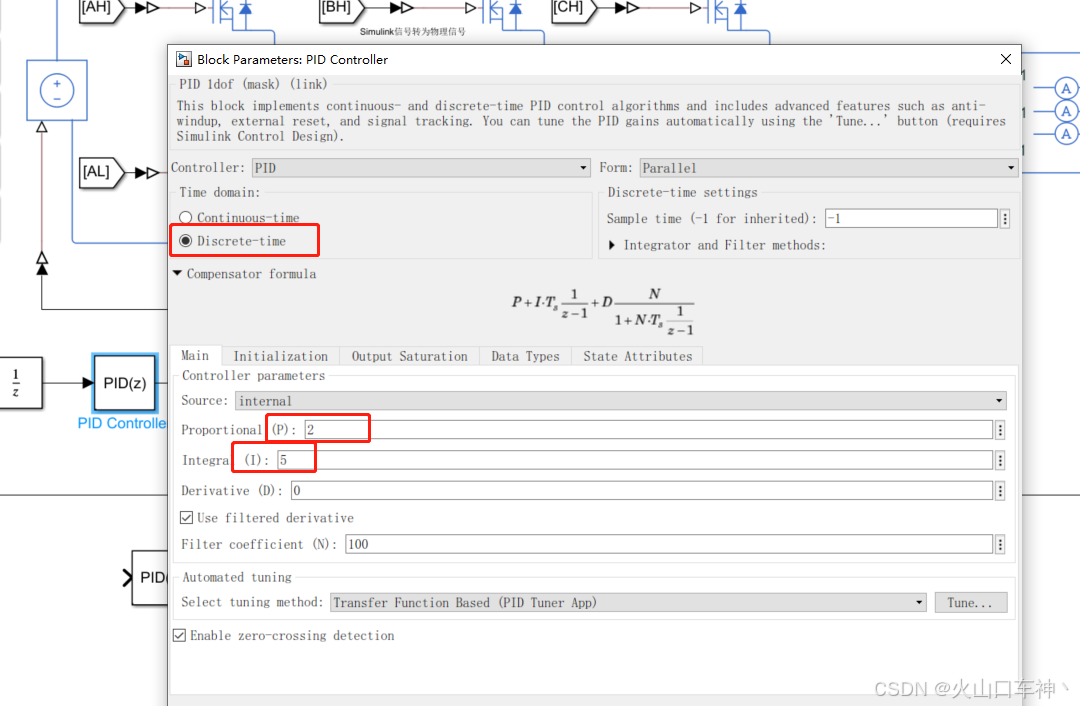
Task: Open the Output Saturation tab
Action: pyautogui.click(x=409, y=356)
